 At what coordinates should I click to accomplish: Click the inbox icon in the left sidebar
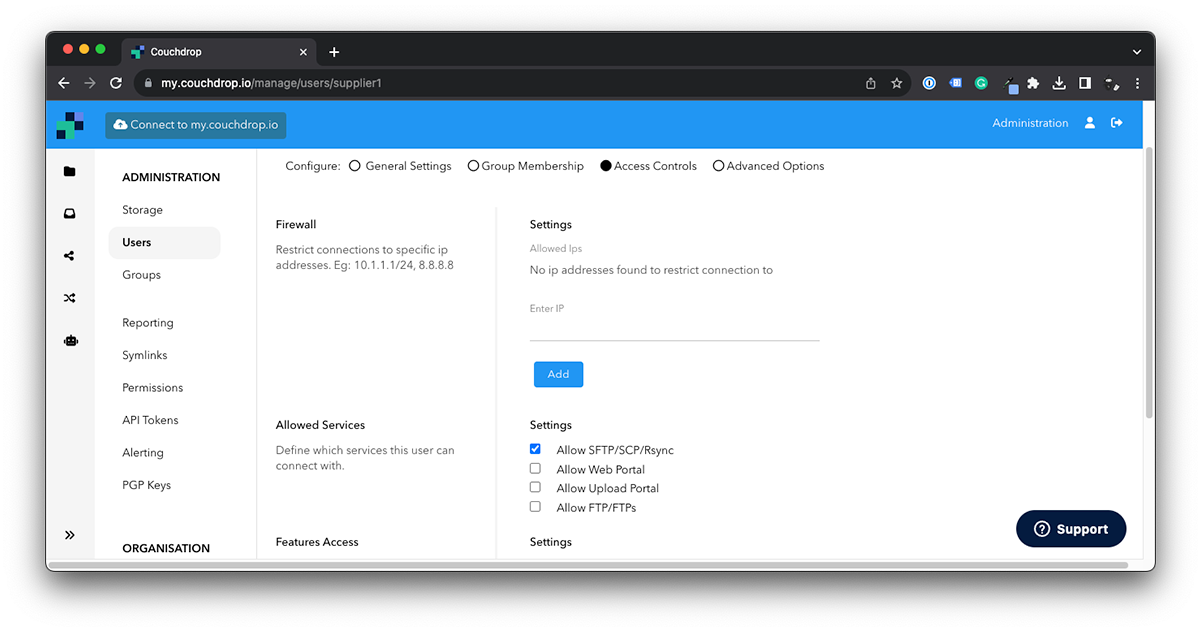click(x=69, y=213)
